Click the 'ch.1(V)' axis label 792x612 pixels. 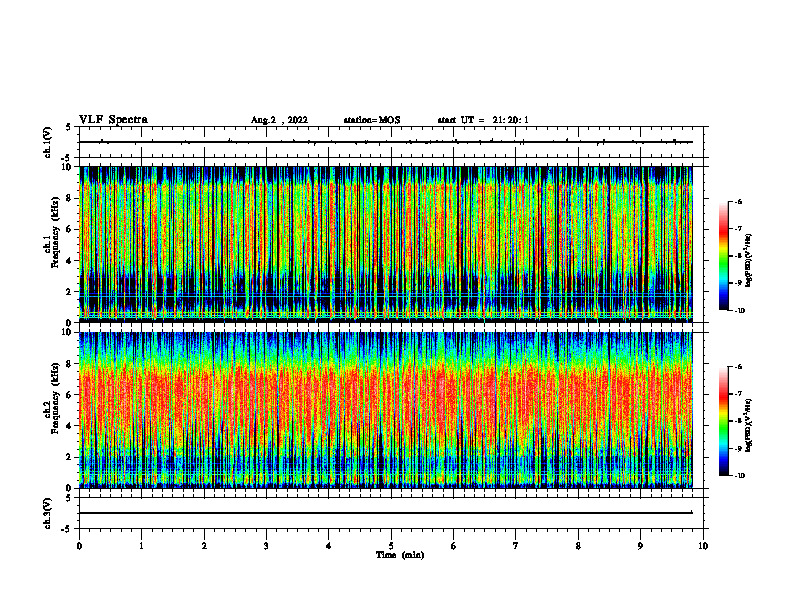pyautogui.click(x=48, y=142)
